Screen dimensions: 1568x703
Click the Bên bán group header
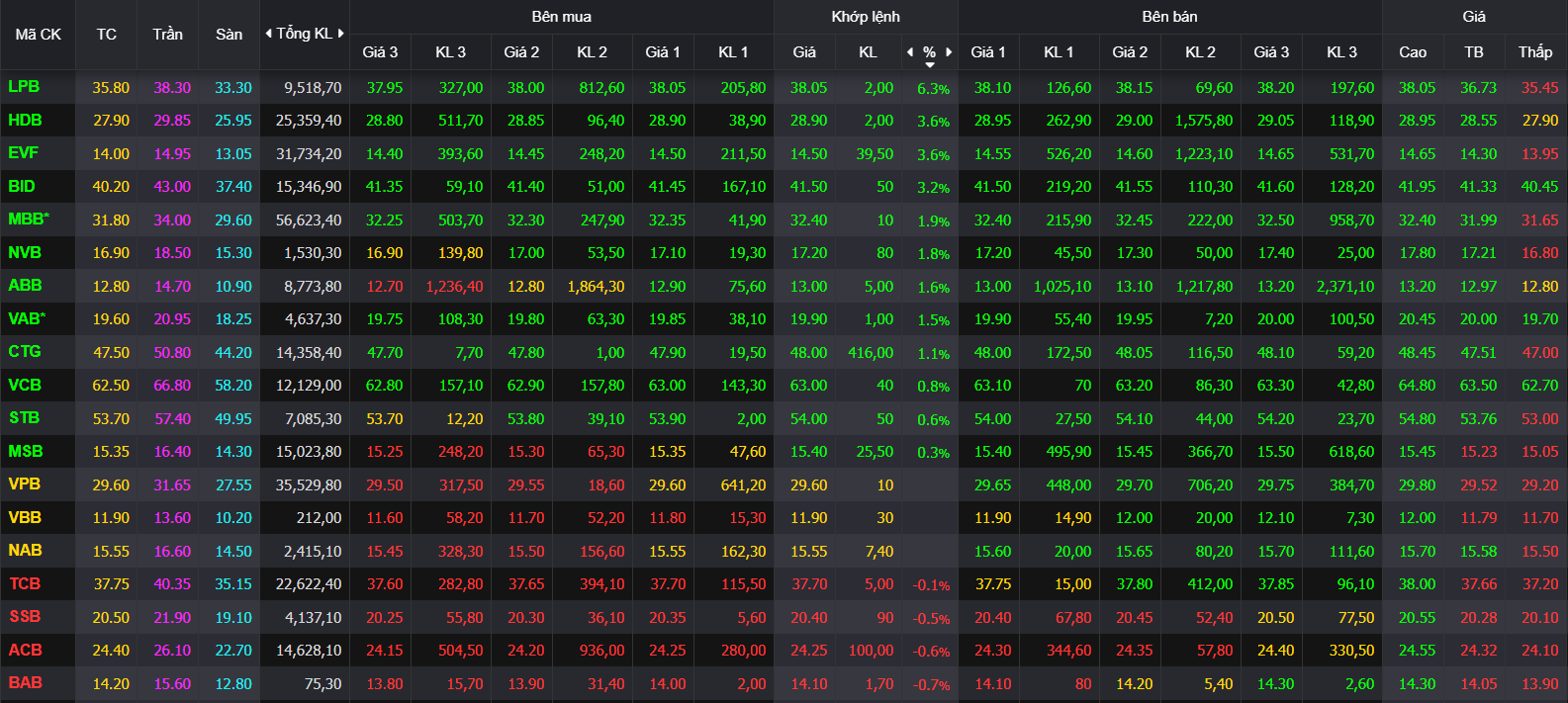pos(1170,17)
